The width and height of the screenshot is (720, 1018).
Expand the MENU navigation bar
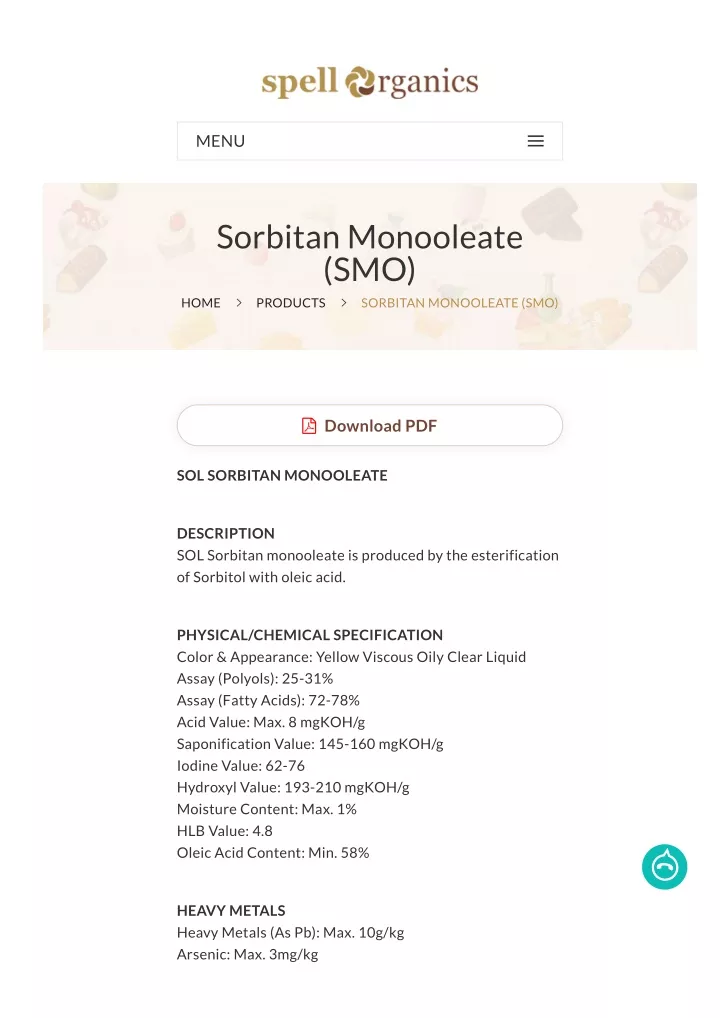pos(369,141)
